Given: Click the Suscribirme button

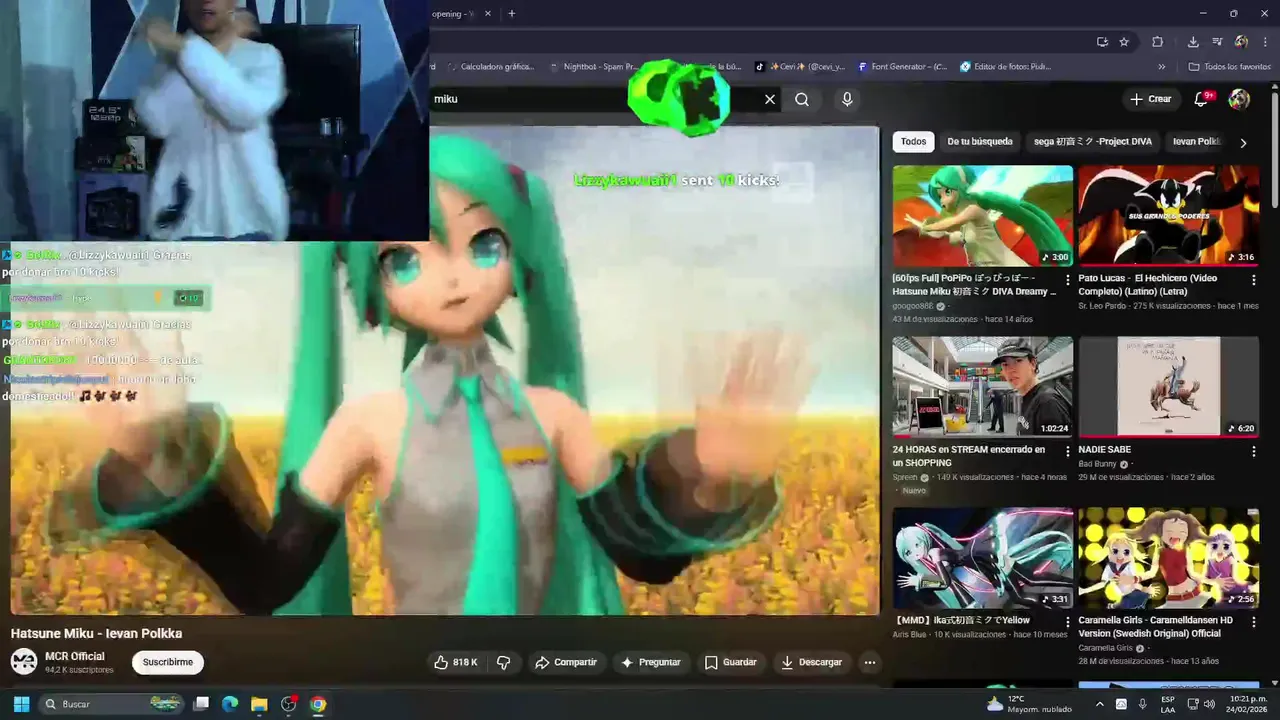Looking at the screenshot, I should coord(168,662).
